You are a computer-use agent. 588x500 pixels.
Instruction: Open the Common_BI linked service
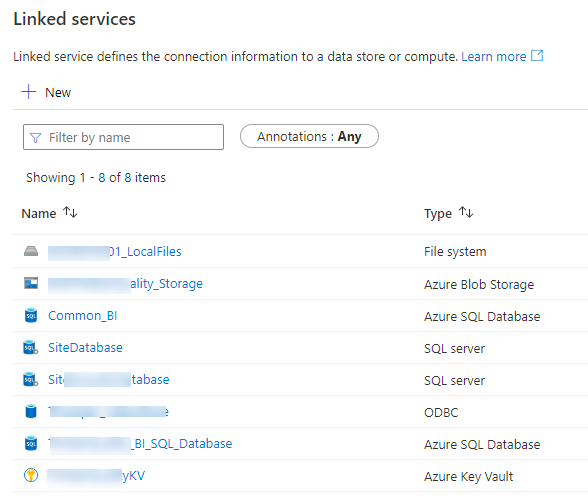[x=82, y=316]
